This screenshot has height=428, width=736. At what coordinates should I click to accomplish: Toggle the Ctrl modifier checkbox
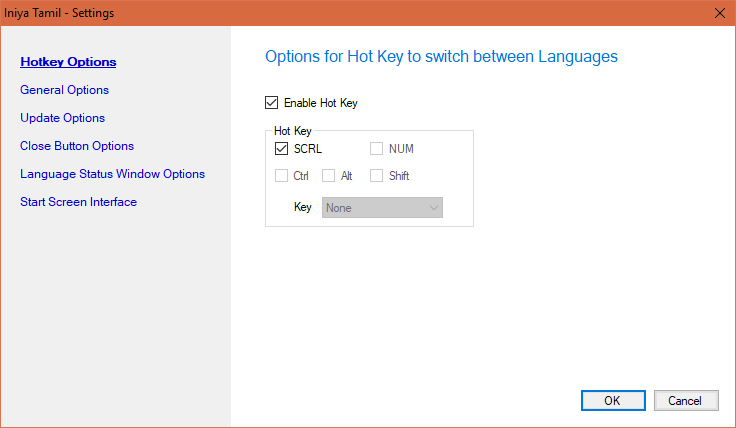(x=281, y=176)
